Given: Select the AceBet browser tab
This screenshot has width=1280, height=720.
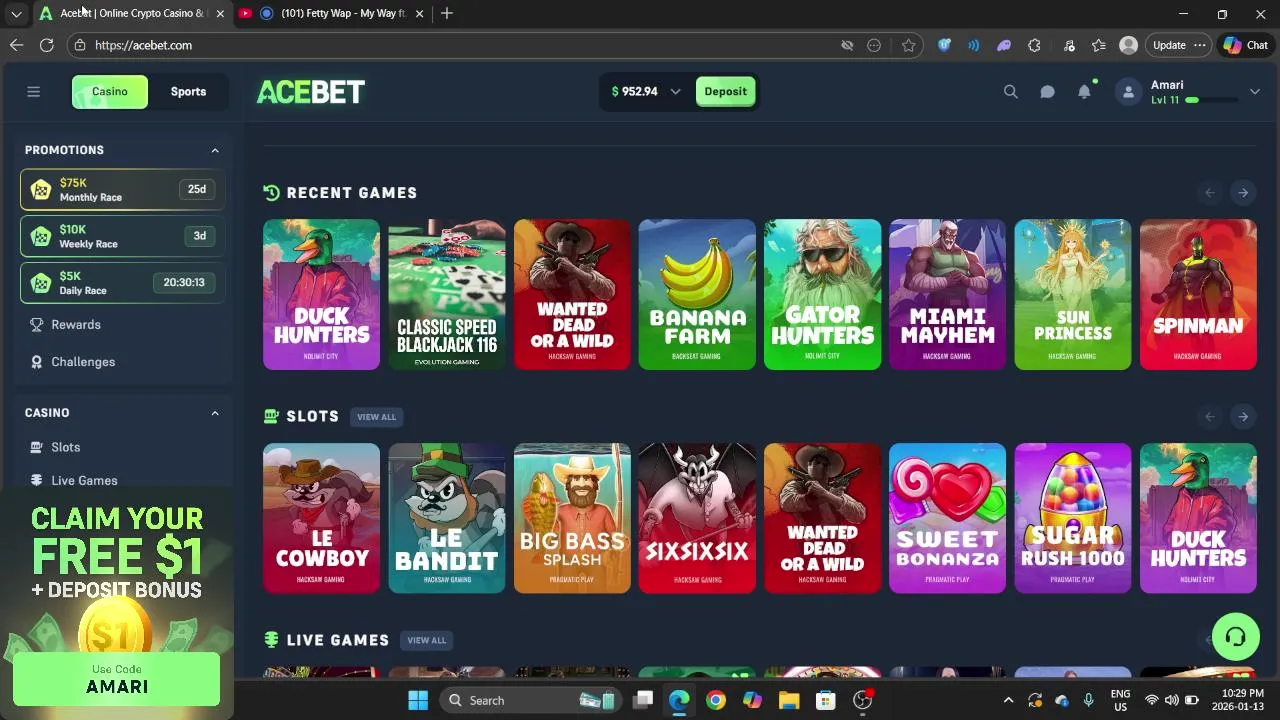Looking at the screenshot, I should [130, 13].
